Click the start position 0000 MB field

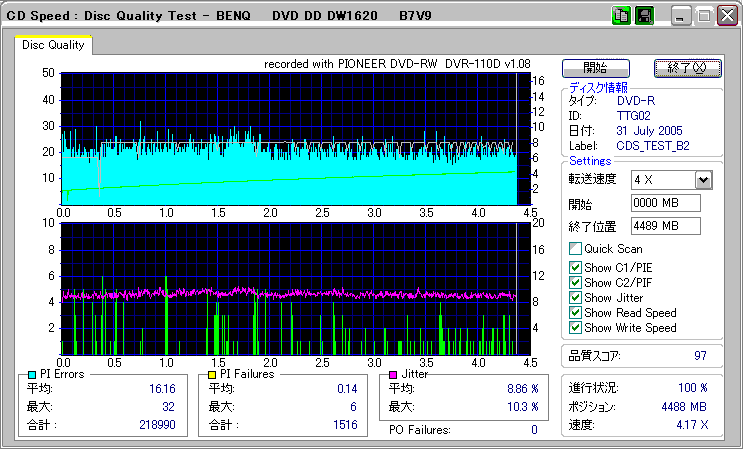tap(665, 203)
